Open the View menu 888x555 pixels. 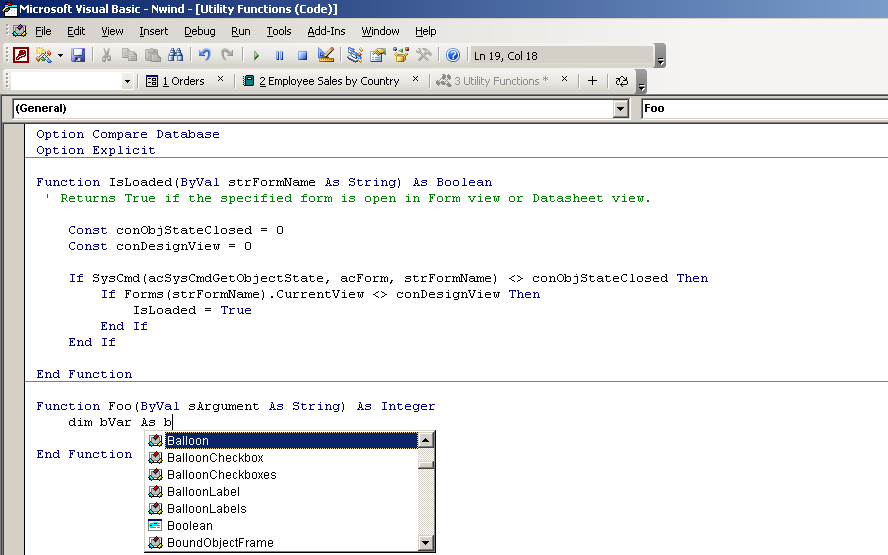click(112, 31)
